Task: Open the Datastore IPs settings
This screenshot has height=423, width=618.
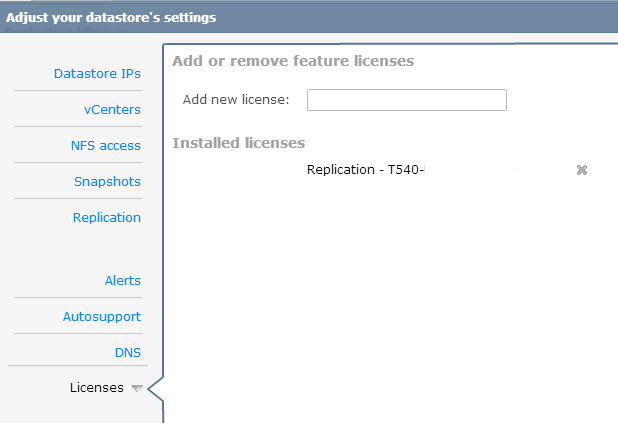Action: coord(97,74)
